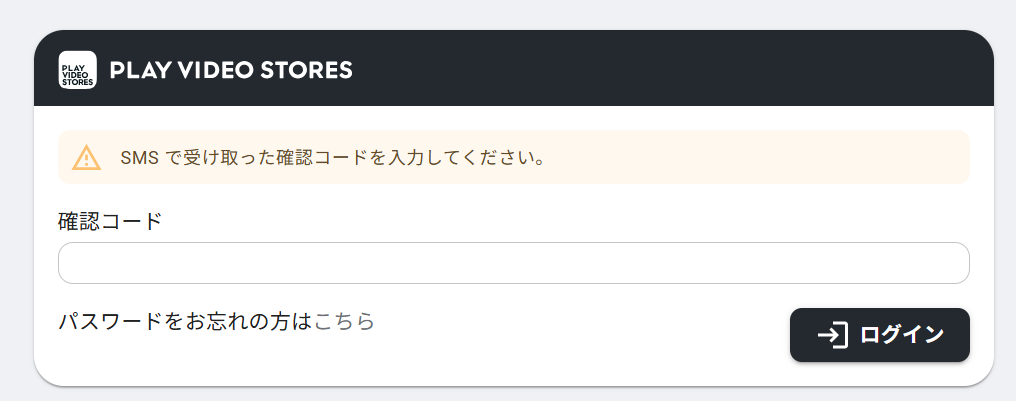Focus the 確認コード input field

(514, 263)
